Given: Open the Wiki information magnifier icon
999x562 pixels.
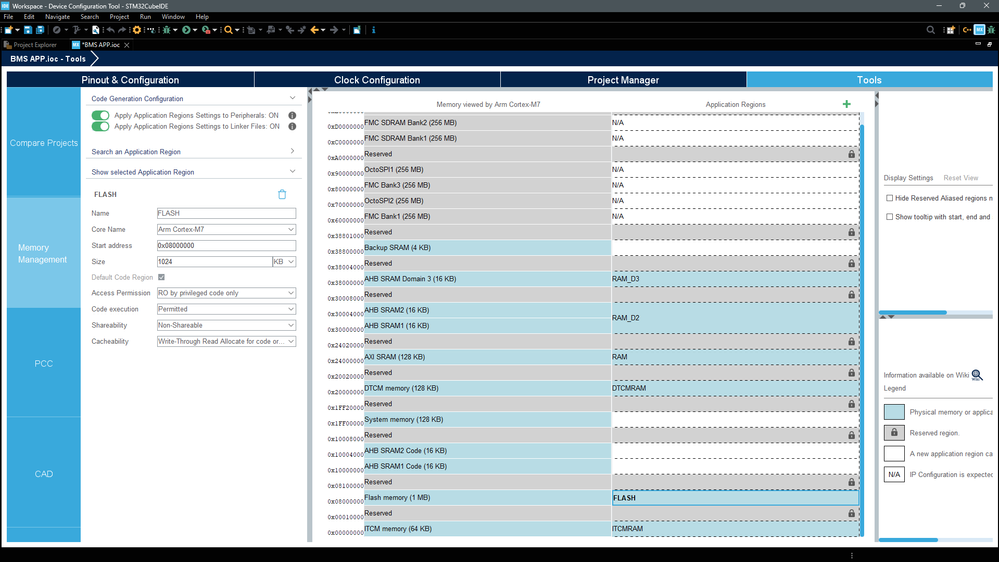Looking at the screenshot, I should tap(977, 375).
